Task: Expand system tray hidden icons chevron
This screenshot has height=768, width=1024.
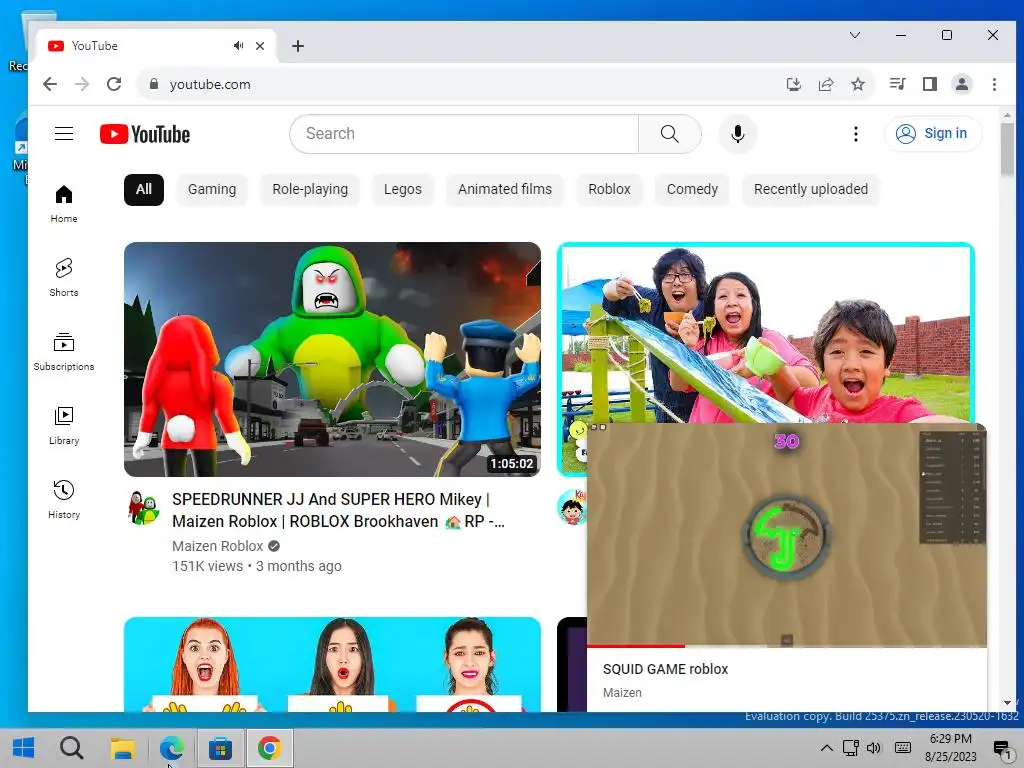Action: 827,748
